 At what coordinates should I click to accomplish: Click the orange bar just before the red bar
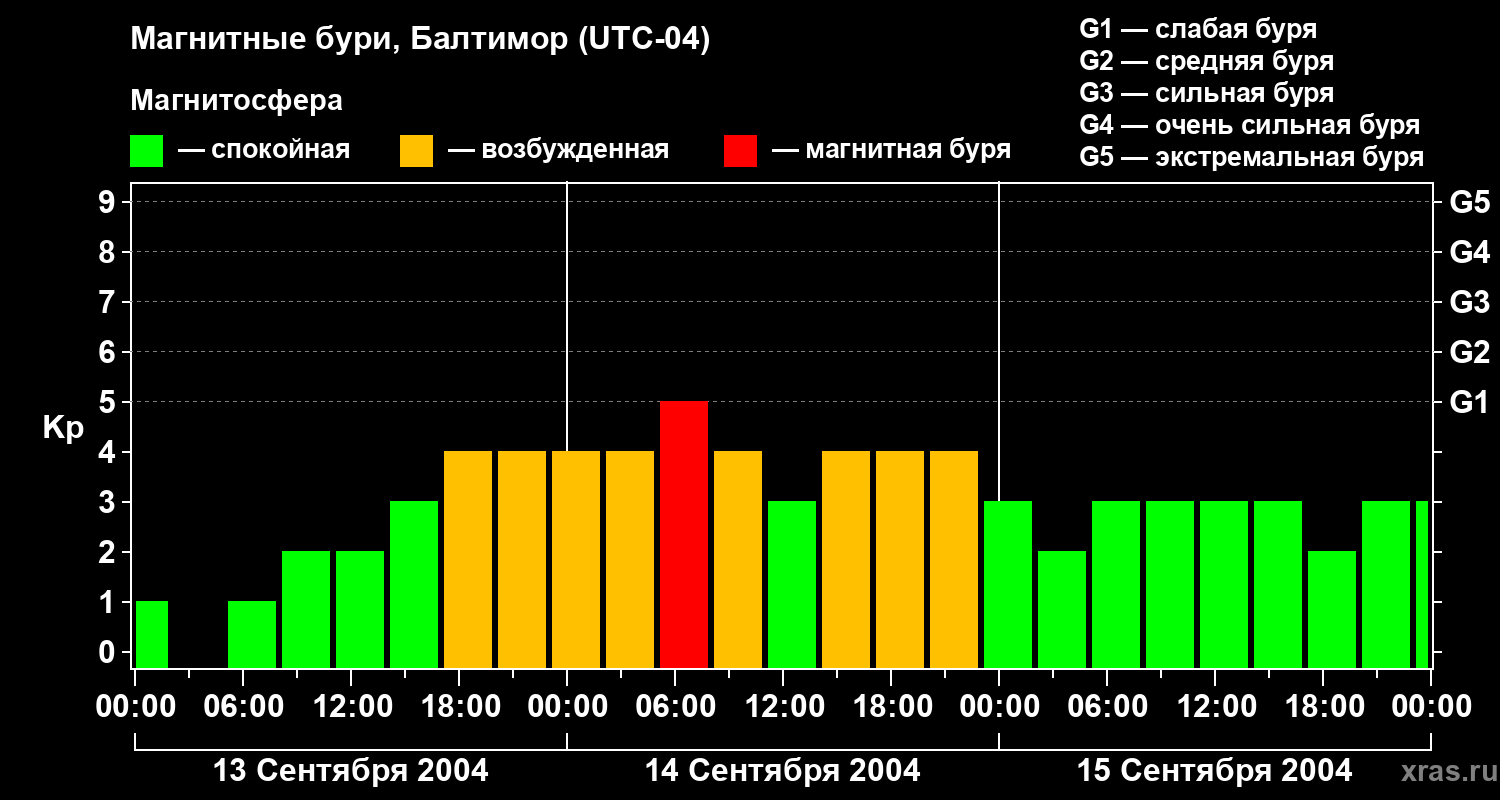pos(630,559)
